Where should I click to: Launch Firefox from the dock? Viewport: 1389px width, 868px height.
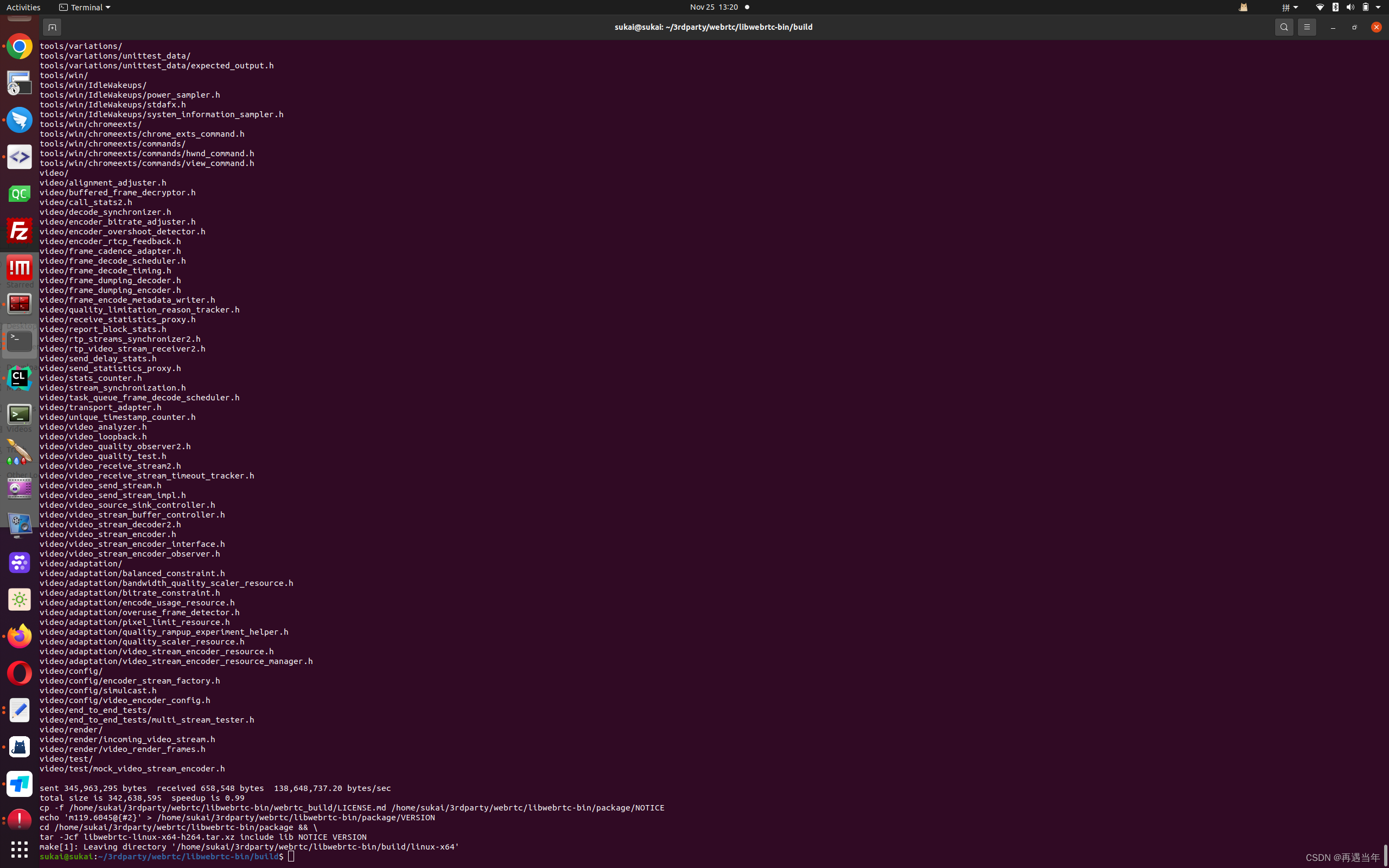click(x=19, y=635)
